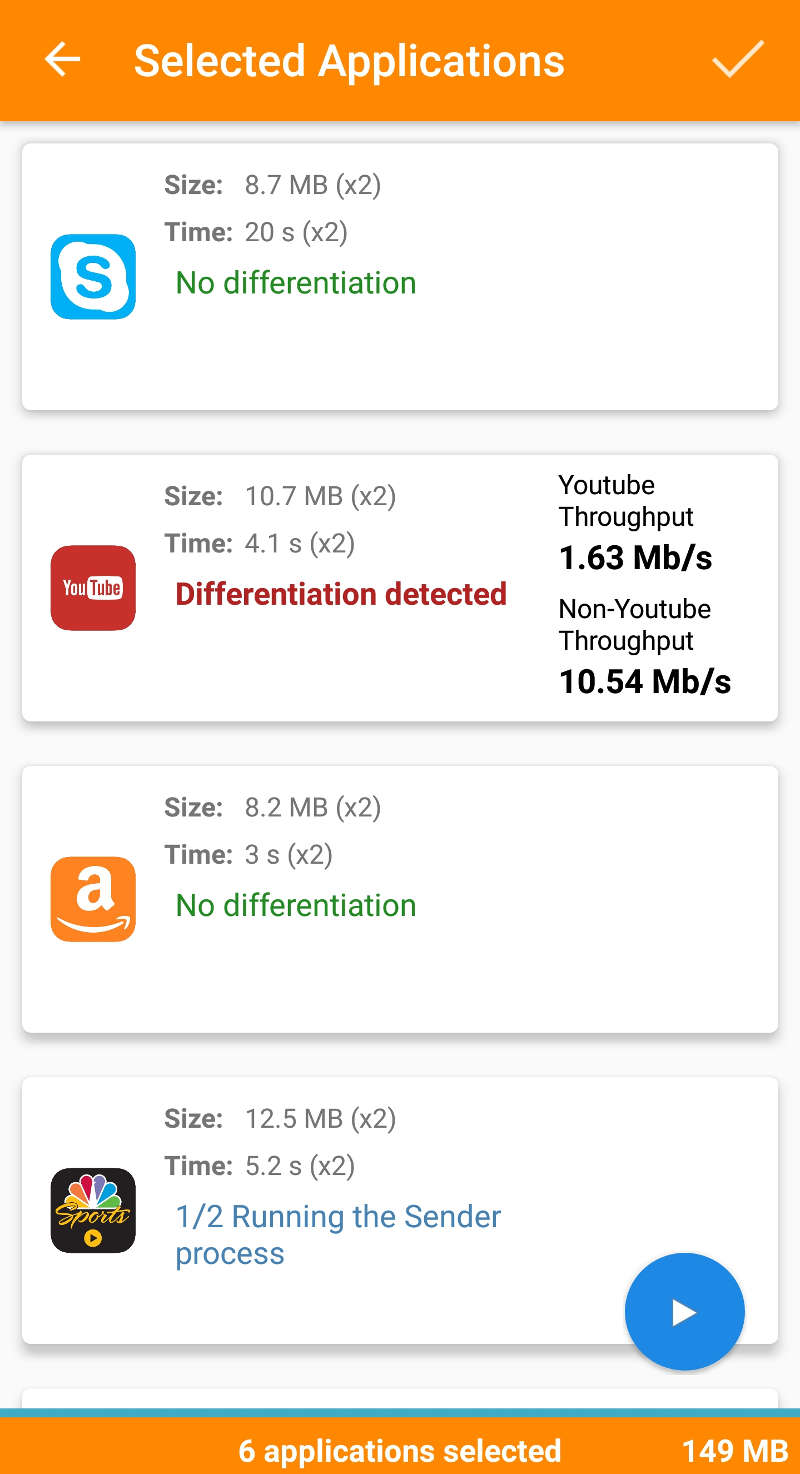This screenshot has width=800, height=1474.
Task: Tap the 6 applications selected text
Action: (400, 1451)
